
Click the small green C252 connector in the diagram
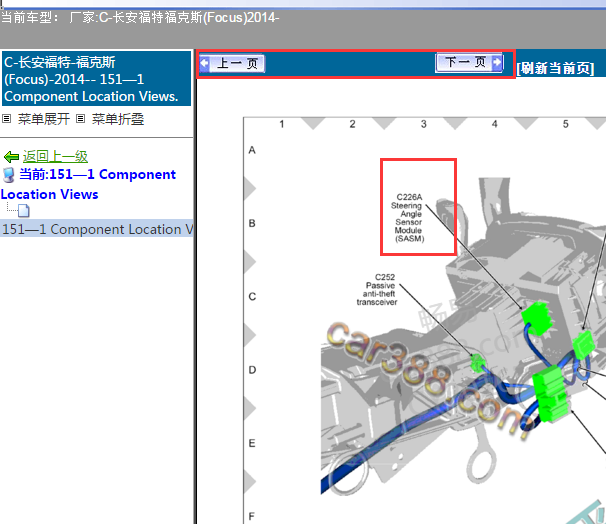tap(477, 362)
